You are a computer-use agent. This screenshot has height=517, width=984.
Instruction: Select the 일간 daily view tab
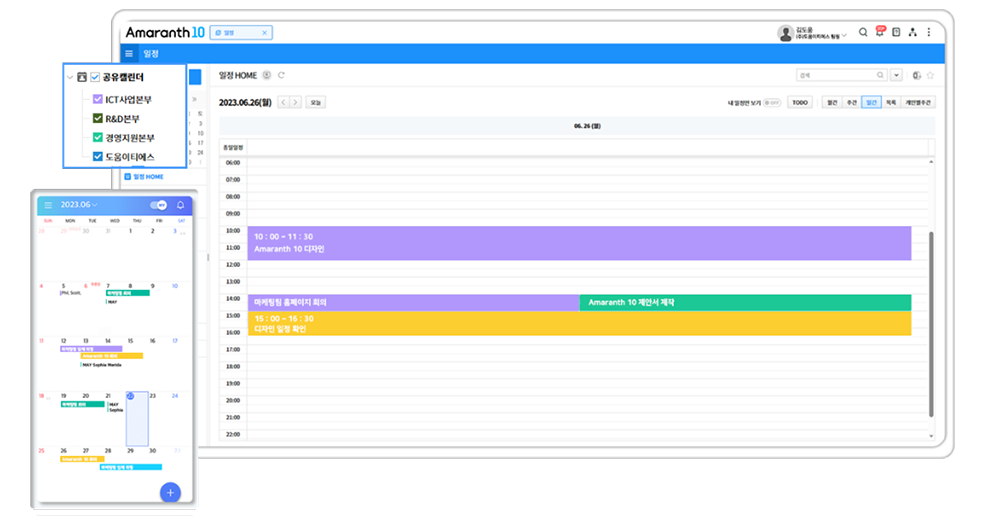[x=871, y=102]
